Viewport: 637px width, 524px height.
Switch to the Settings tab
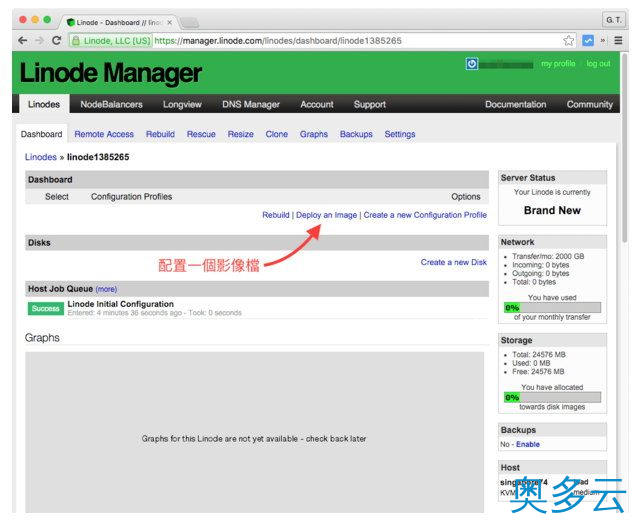400,134
